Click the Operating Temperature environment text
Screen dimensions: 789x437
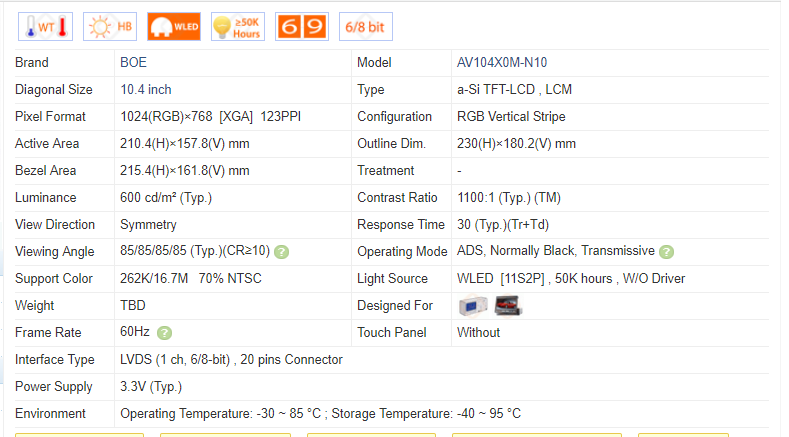(x=321, y=414)
